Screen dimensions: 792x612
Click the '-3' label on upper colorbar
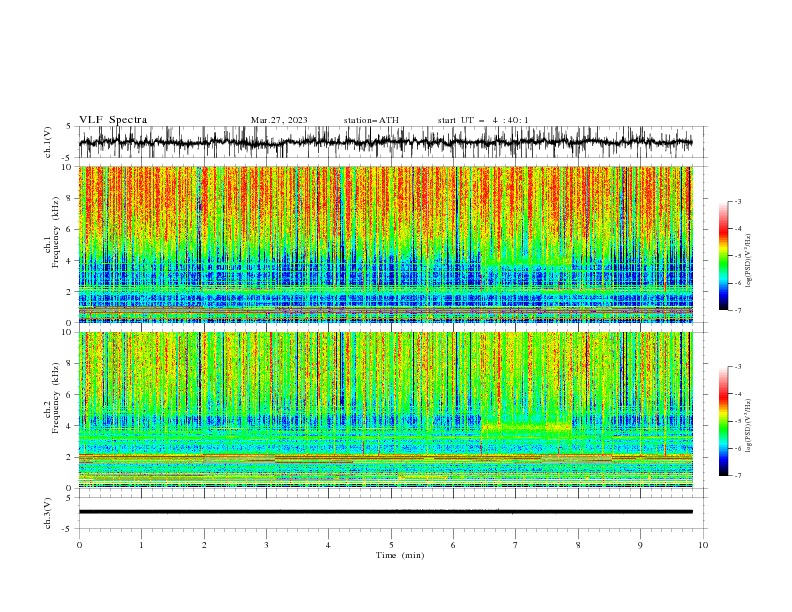(x=737, y=201)
